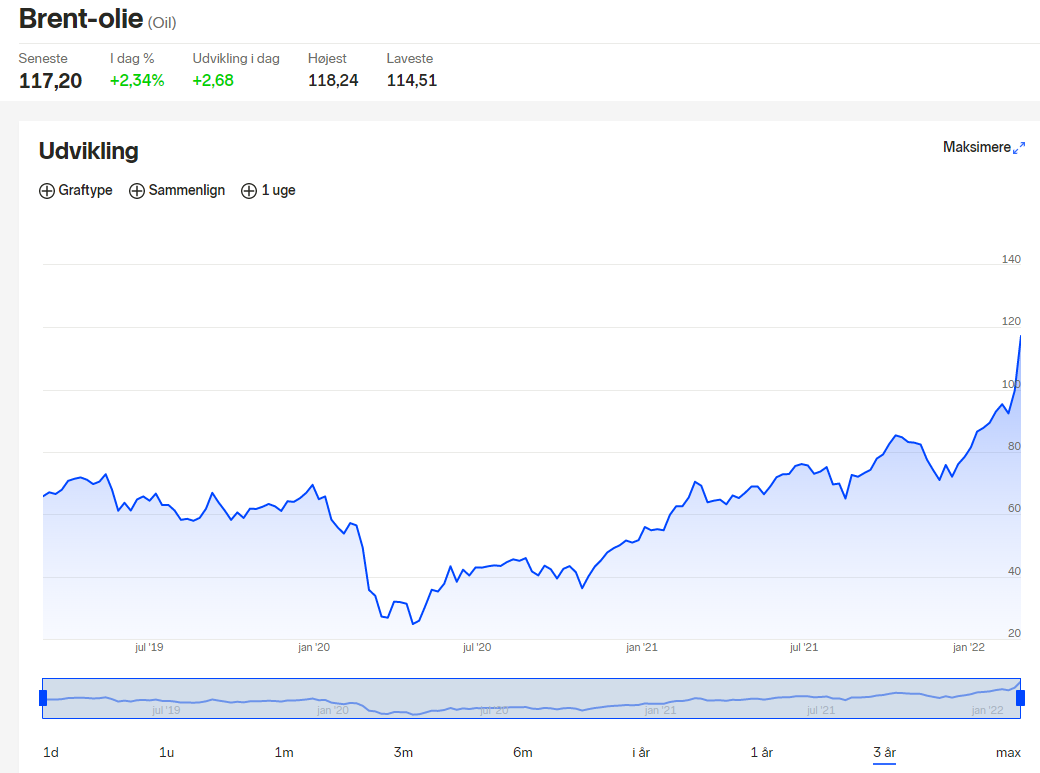Click the plus icon beside 1 uge
The height and width of the screenshot is (773, 1040).
tap(249, 191)
